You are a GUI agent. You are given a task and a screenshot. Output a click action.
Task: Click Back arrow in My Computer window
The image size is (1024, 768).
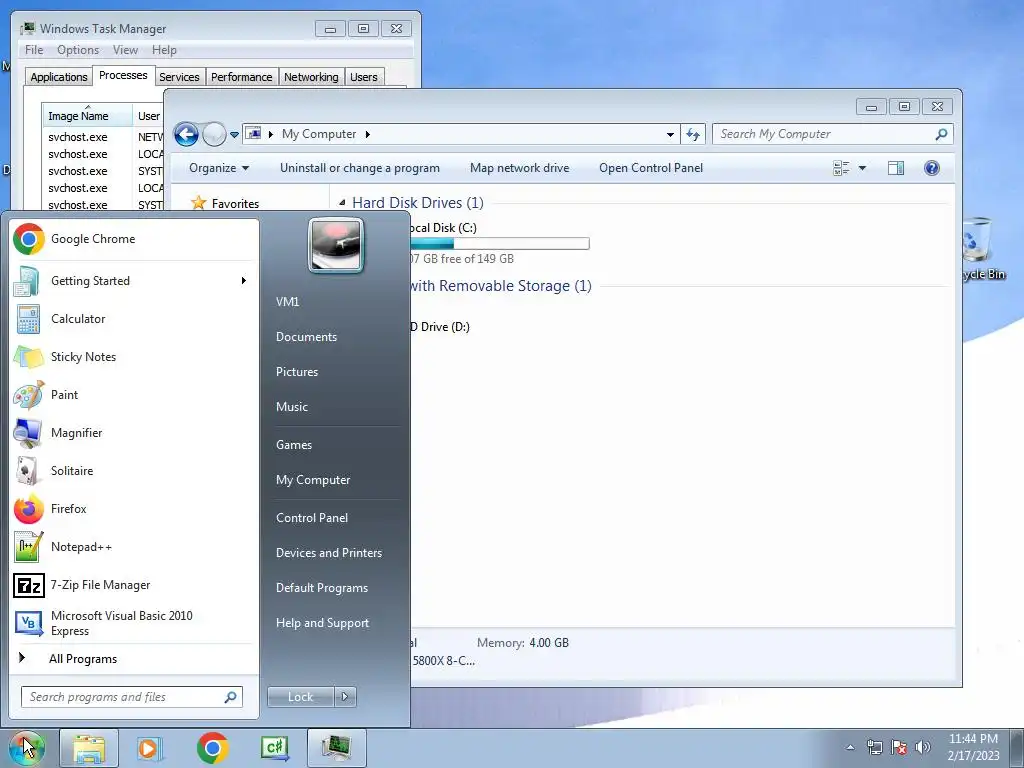pos(186,135)
